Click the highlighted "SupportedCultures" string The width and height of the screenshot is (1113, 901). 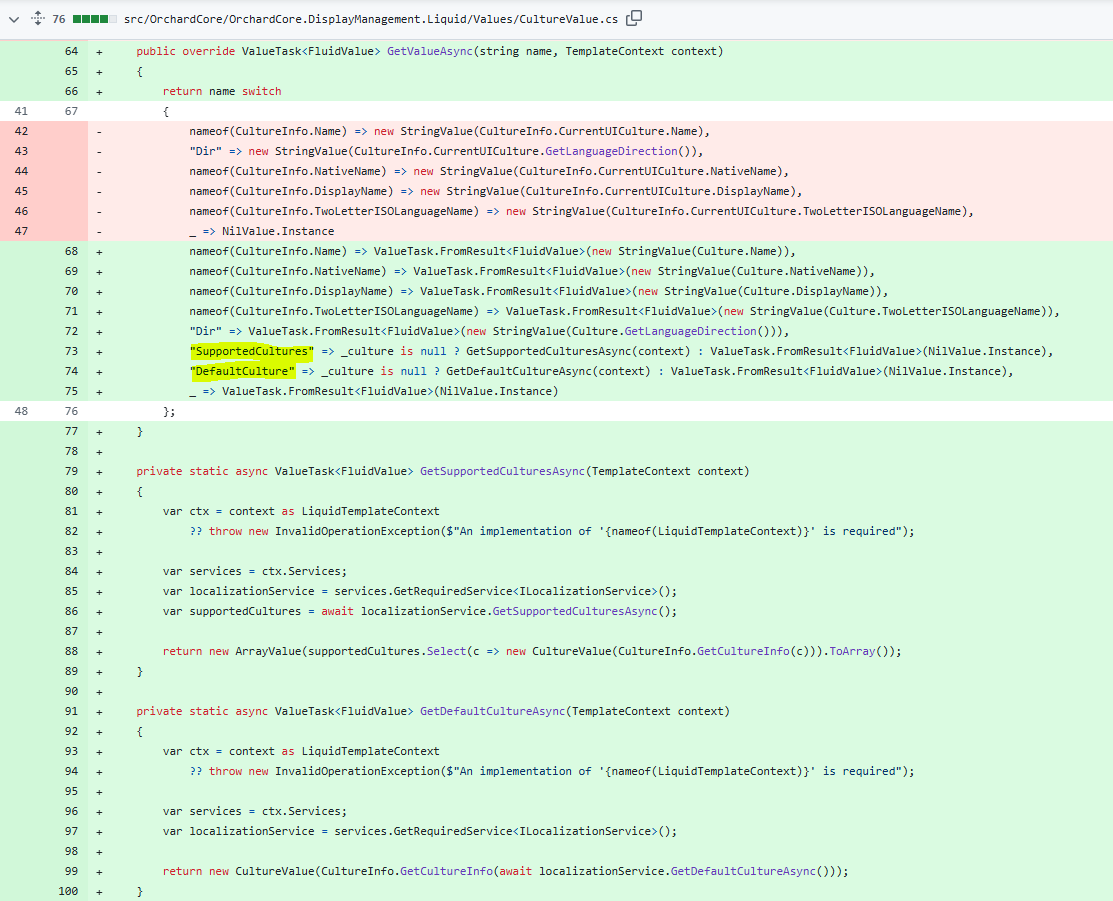pyautogui.click(x=251, y=351)
